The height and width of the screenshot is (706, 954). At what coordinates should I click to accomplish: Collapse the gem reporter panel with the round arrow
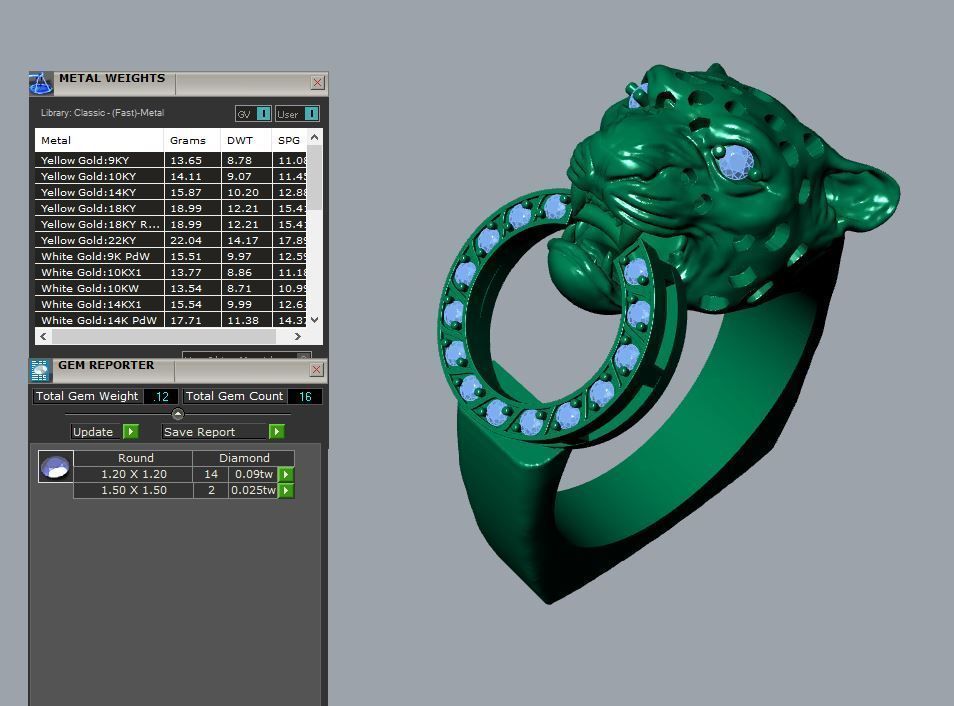tap(178, 414)
